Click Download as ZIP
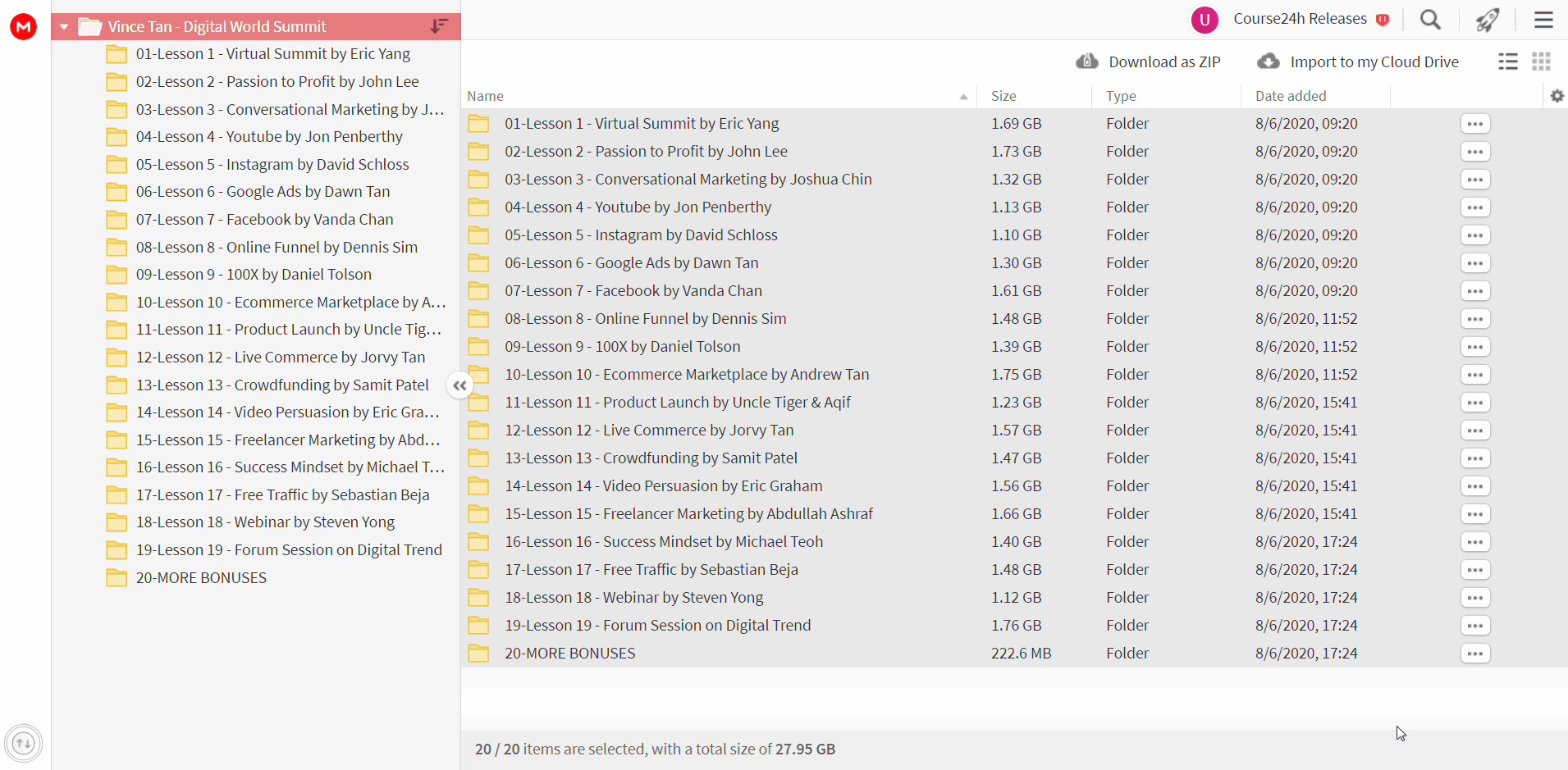The width and height of the screenshot is (1568, 770). click(x=1149, y=62)
